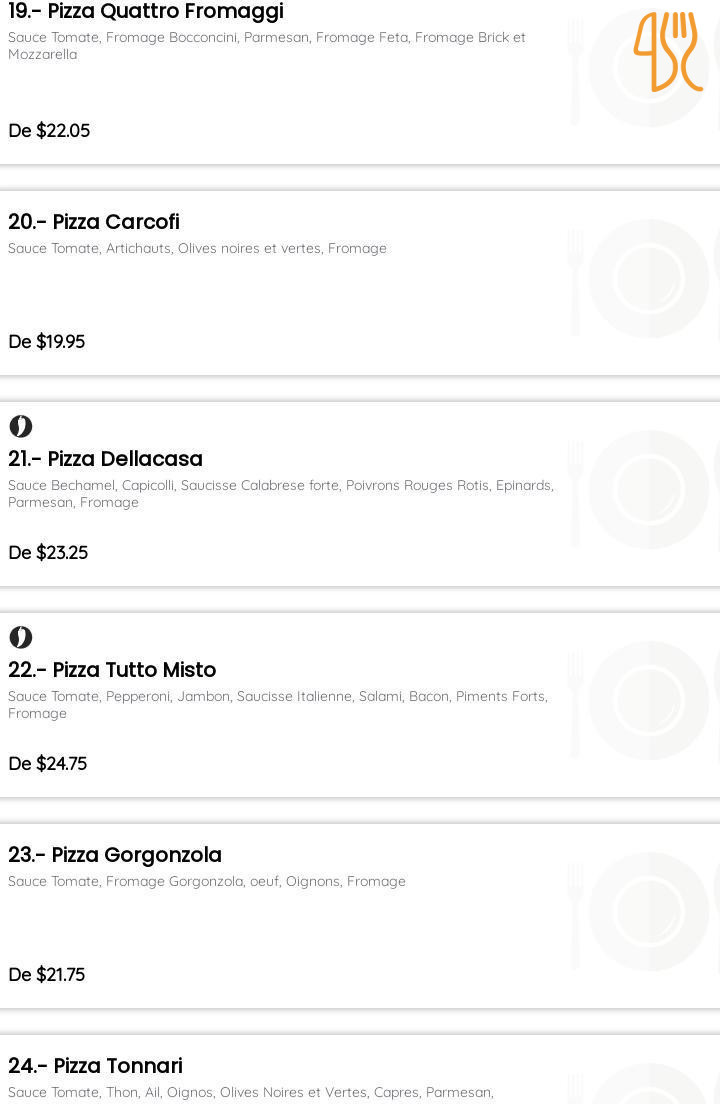Click the half-and-half icon above Pizza Tutto Misto
720x1104 pixels.
(21, 638)
